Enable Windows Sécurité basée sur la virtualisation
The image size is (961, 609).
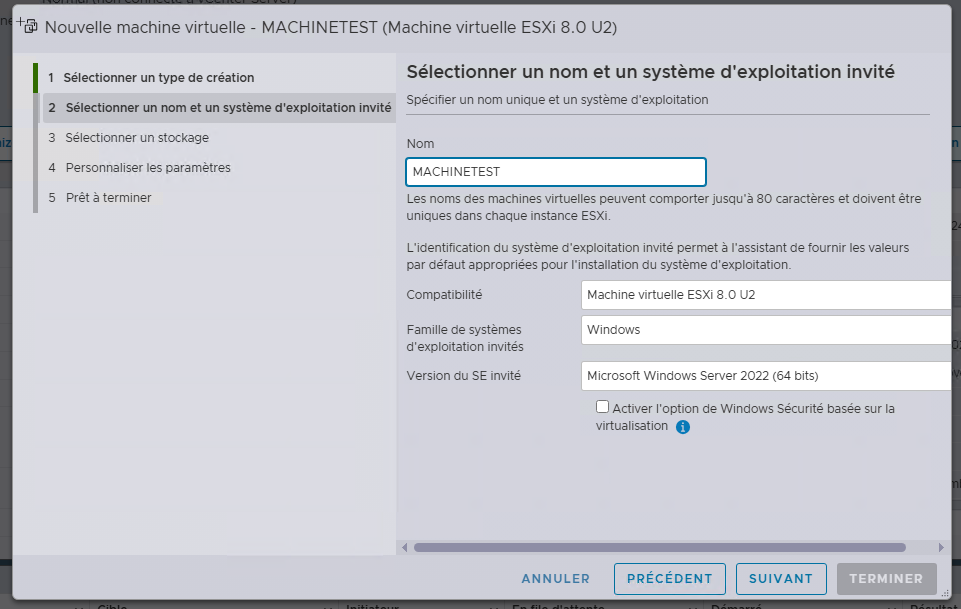point(602,406)
